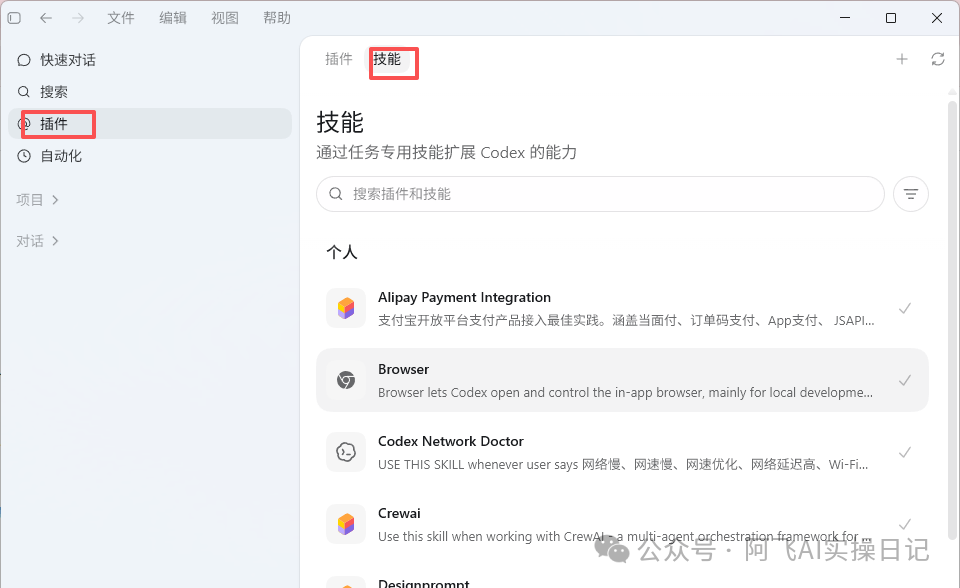
Task: Start a 快速对话 from the sidebar
Action: (x=150, y=60)
